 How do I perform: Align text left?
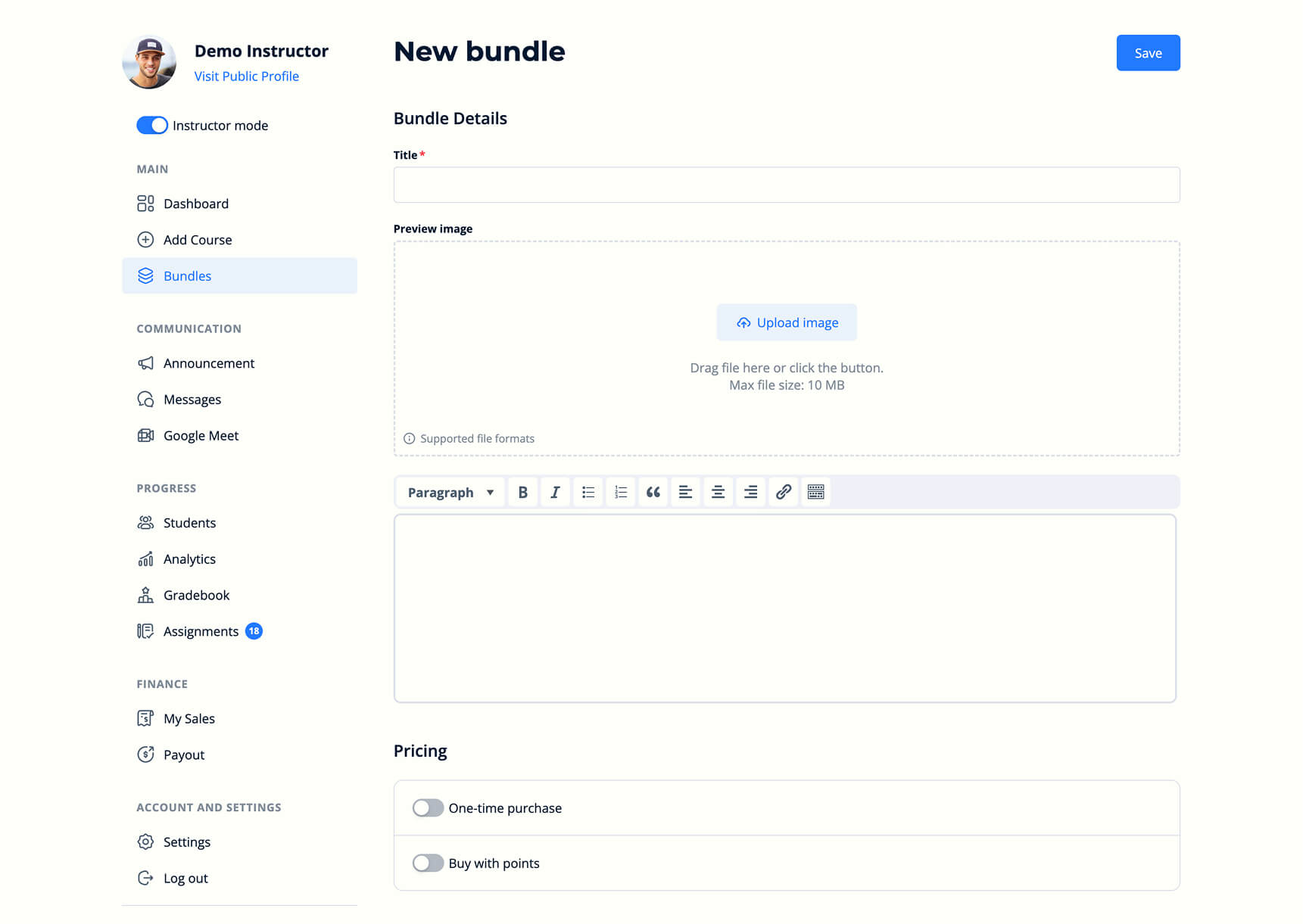click(685, 493)
